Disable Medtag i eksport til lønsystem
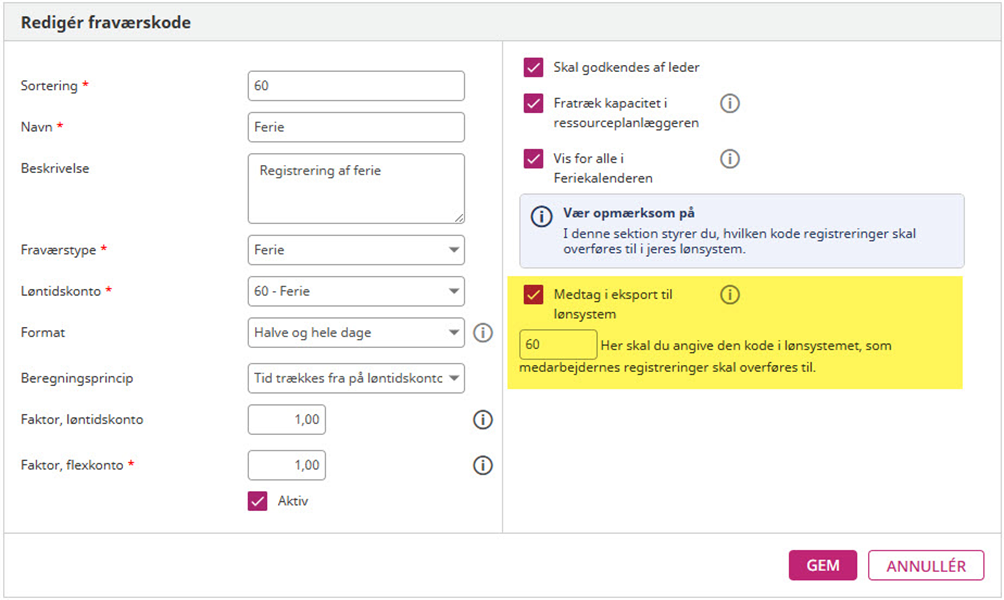Screen dimensions: 1004x600 tap(533, 295)
